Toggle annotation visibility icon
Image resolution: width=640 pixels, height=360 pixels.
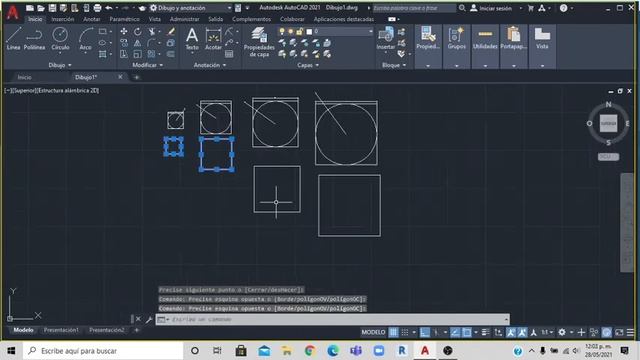(511, 332)
